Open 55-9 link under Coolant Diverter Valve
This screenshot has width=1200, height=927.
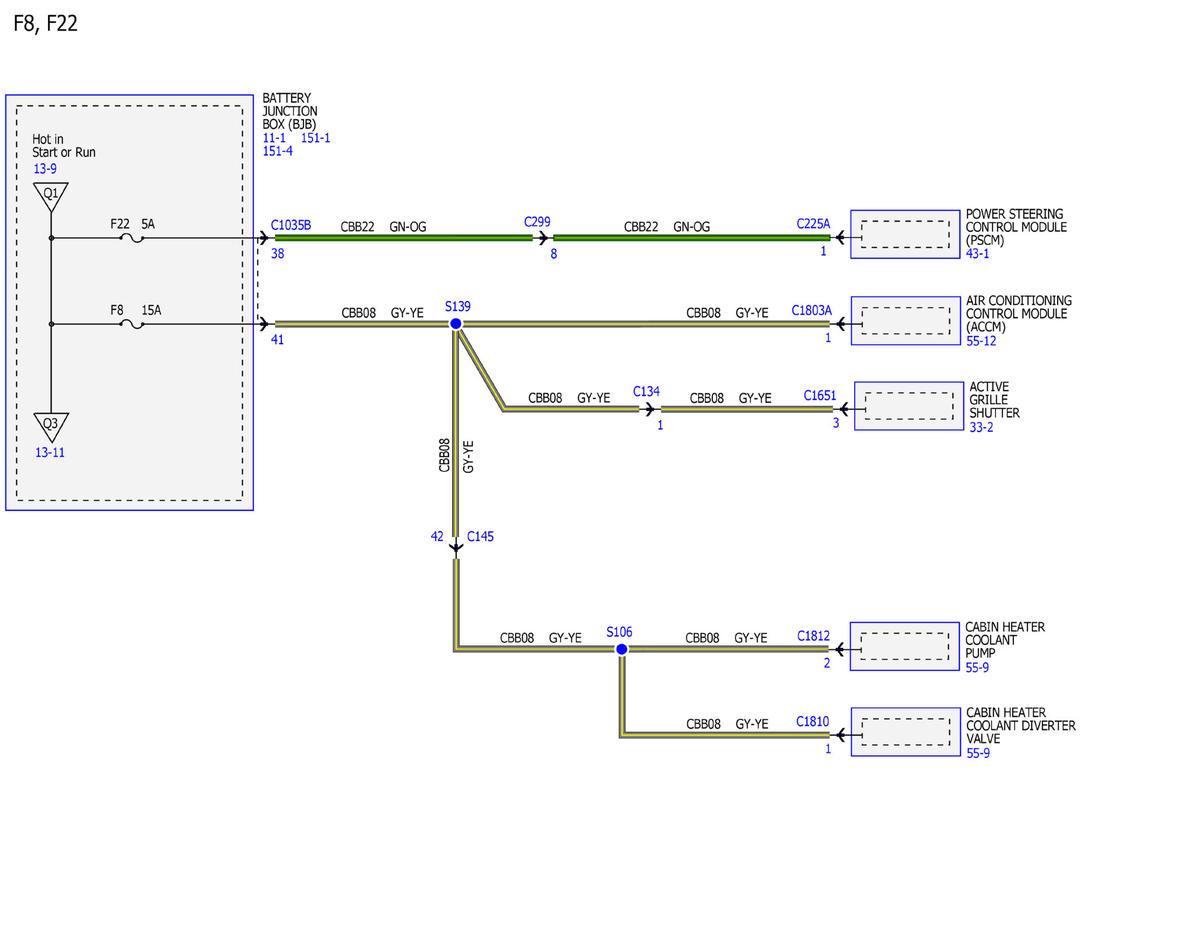[x=977, y=753]
